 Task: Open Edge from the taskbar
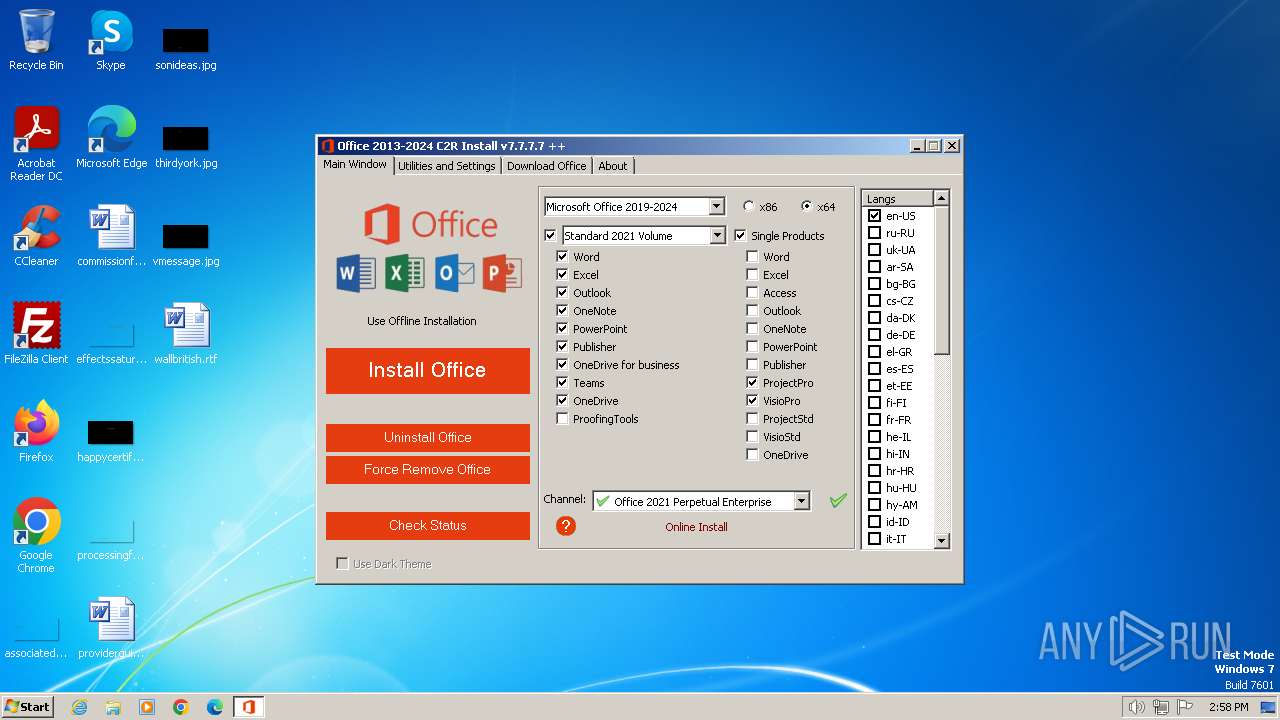pos(215,707)
